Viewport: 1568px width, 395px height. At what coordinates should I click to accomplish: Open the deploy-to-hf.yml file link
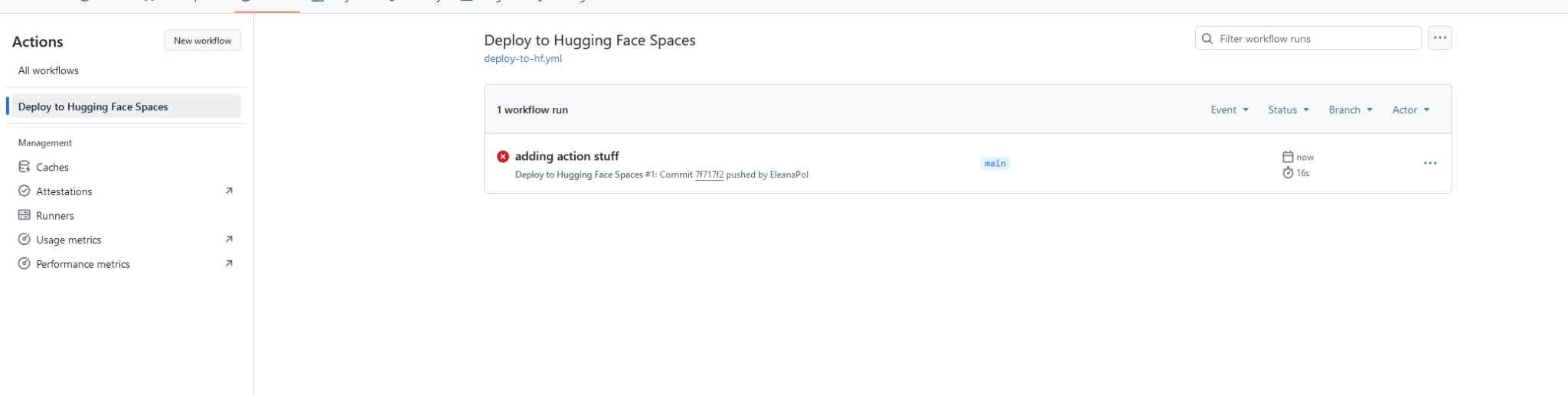[523, 58]
